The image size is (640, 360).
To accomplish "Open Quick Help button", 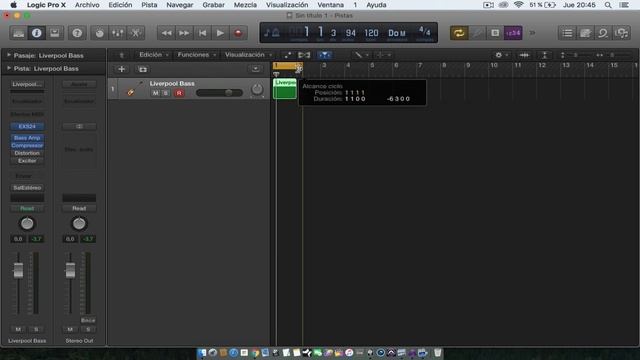I will (x=77, y=33).
